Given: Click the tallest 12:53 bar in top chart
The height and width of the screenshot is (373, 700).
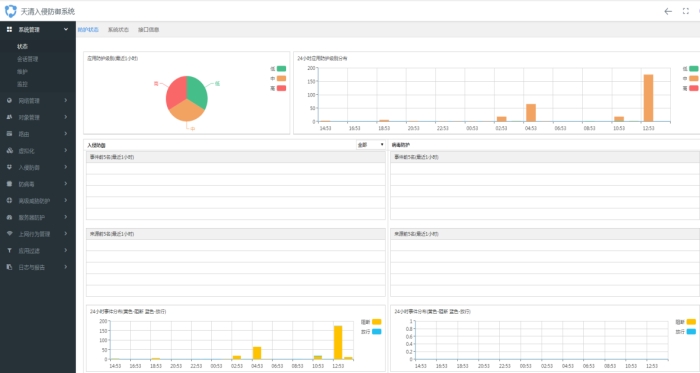Looking at the screenshot, I should tap(648, 98).
